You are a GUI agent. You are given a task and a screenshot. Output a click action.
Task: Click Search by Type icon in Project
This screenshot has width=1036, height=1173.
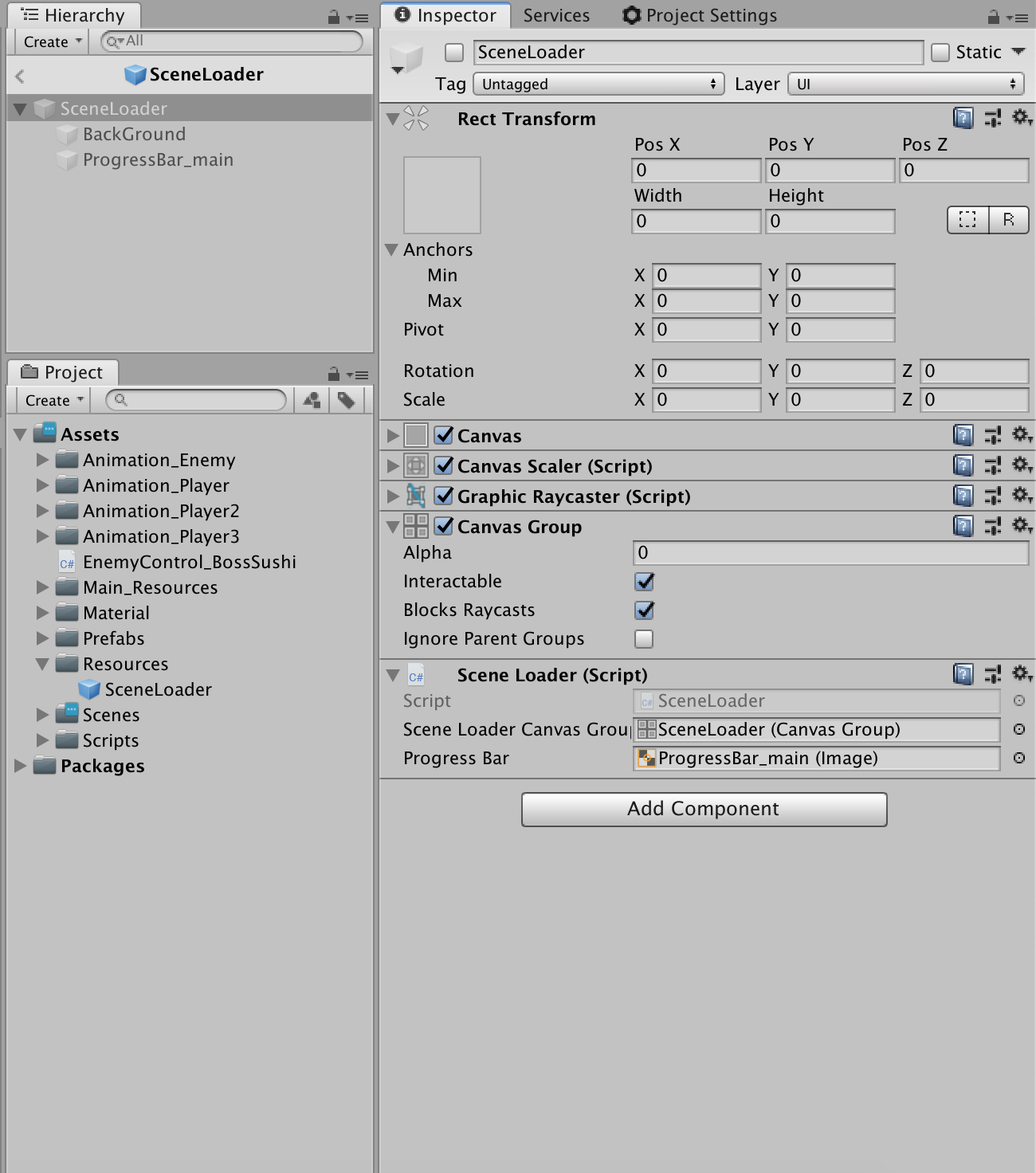click(x=312, y=400)
